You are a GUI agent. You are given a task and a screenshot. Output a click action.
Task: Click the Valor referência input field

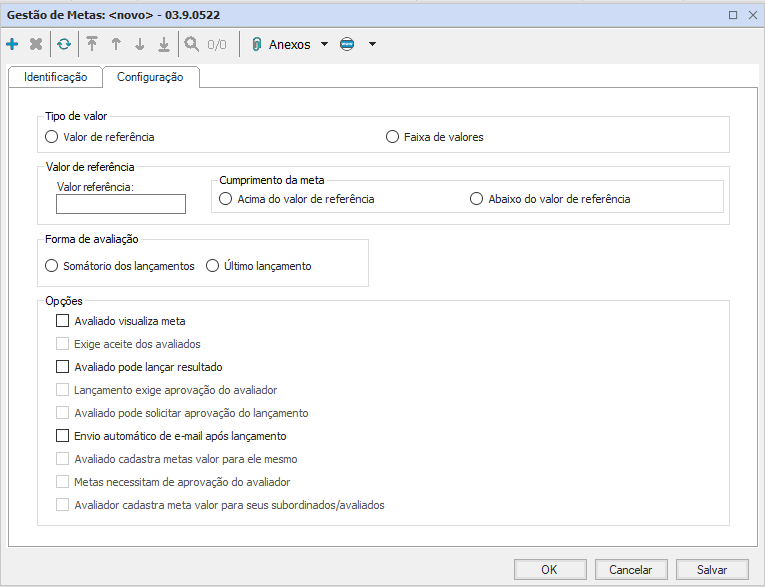[x=121, y=204]
